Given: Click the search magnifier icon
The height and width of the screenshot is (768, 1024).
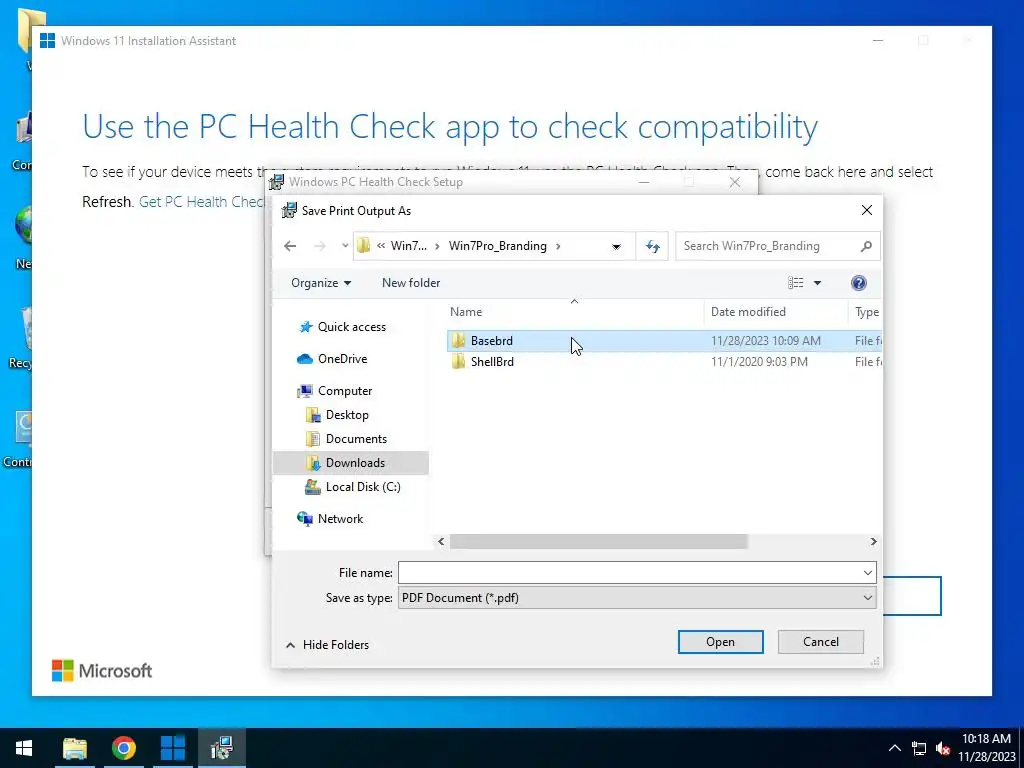Looking at the screenshot, I should [866, 246].
